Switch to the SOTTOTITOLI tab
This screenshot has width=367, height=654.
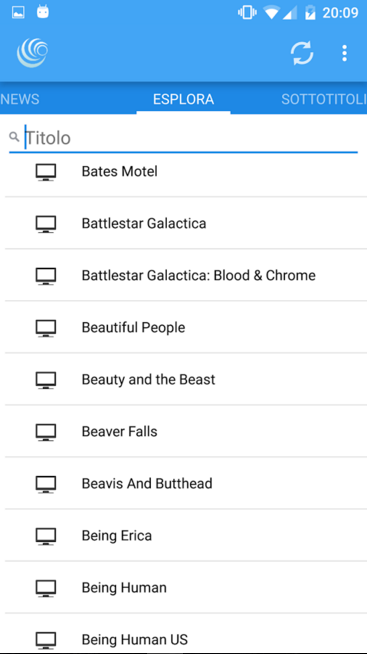pos(324,99)
